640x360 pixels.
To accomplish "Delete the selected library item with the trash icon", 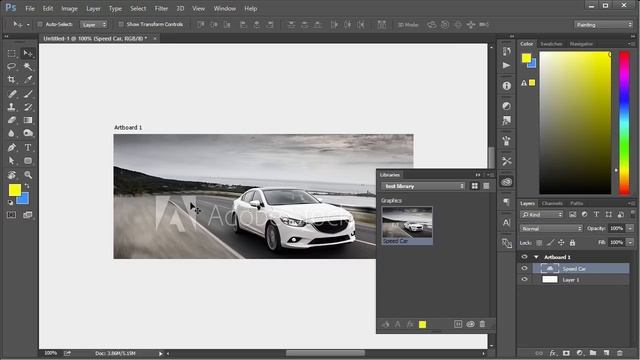I will [482, 324].
